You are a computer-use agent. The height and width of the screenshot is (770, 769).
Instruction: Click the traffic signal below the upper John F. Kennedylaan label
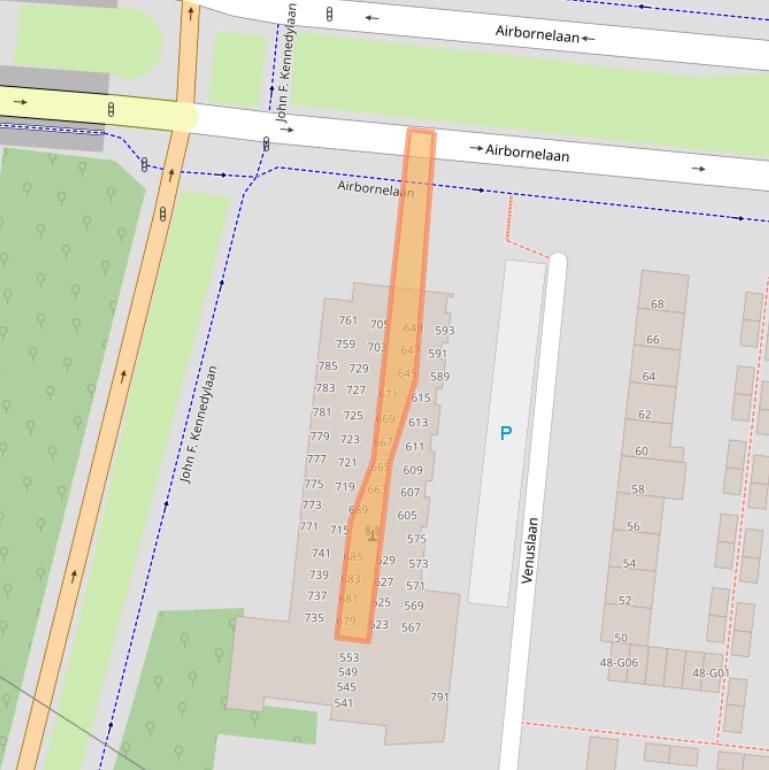(x=266, y=144)
